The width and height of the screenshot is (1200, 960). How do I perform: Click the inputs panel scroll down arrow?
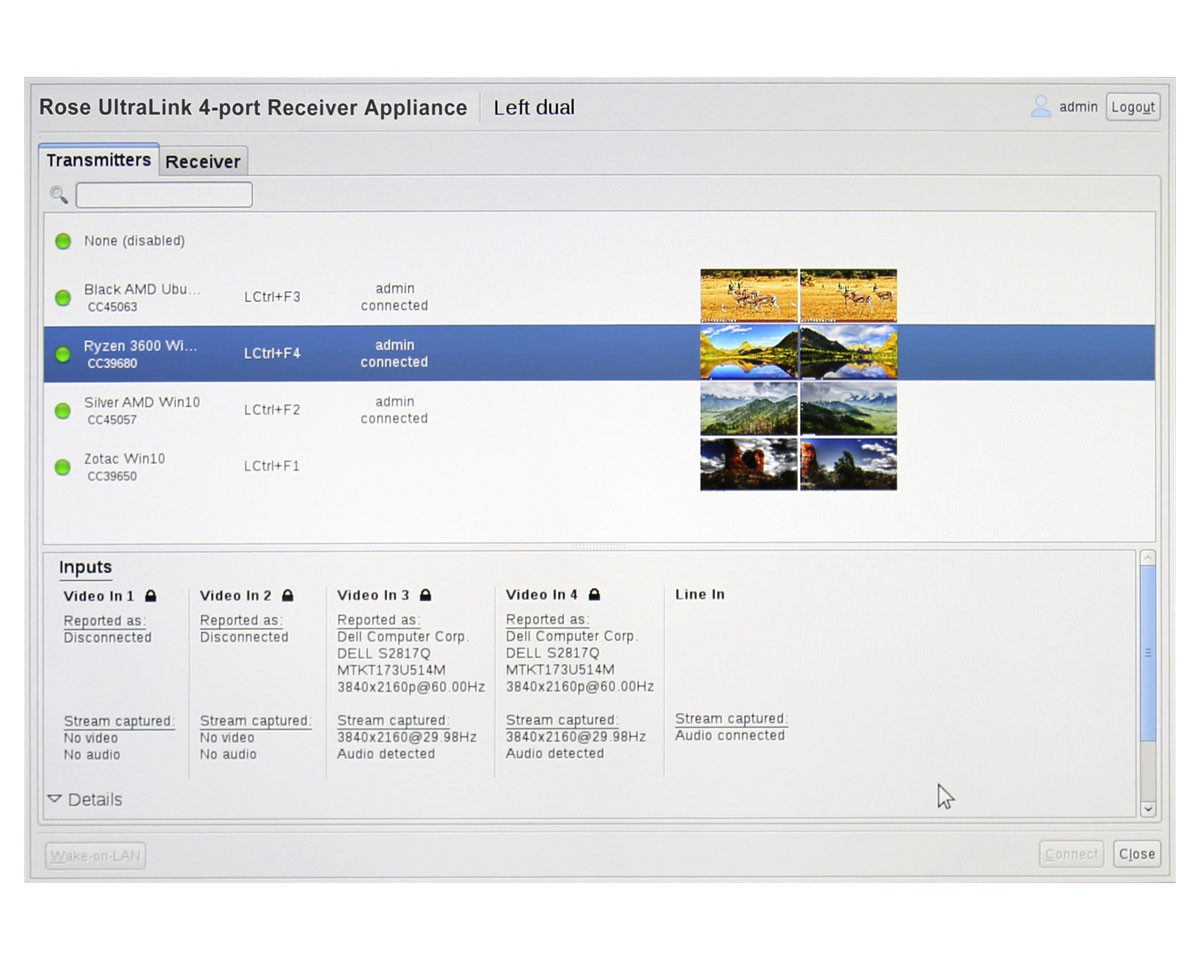click(x=1148, y=809)
